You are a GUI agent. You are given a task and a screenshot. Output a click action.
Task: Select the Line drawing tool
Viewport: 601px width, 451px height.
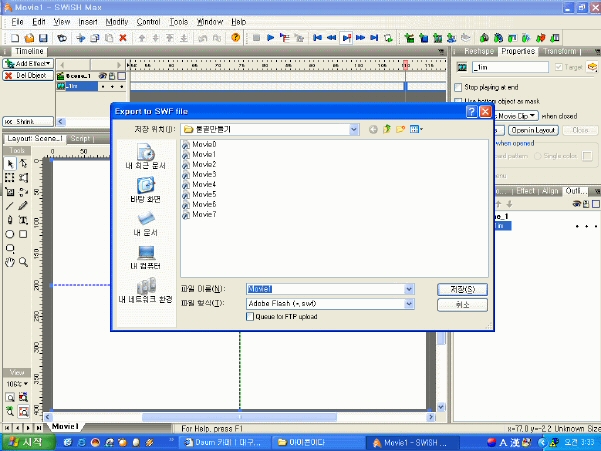[x=10, y=206]
